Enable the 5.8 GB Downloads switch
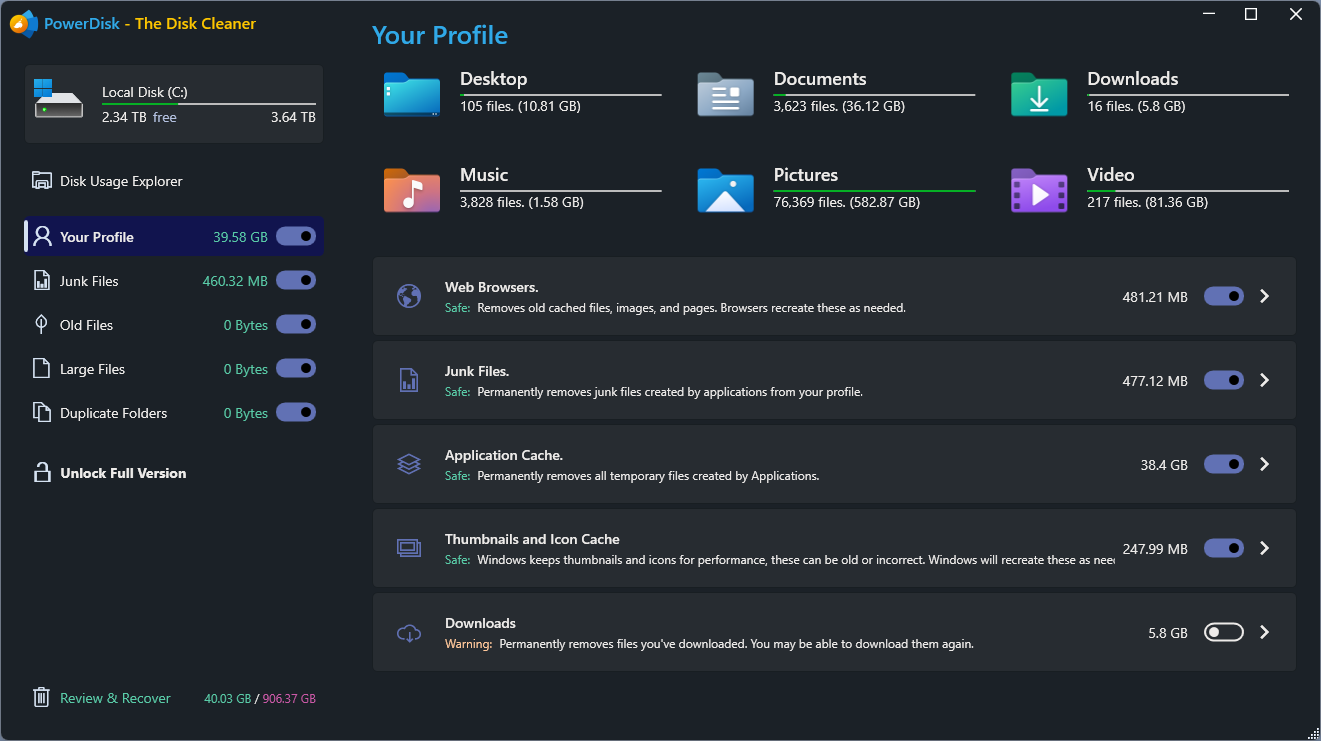Image resolution: width=1321 pixels, height=741 pixels. [1224, 632]
